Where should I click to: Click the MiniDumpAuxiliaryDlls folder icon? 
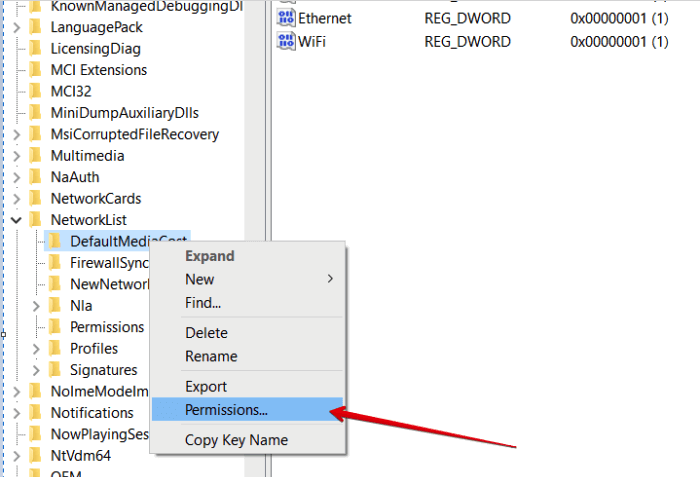(35, 113)
